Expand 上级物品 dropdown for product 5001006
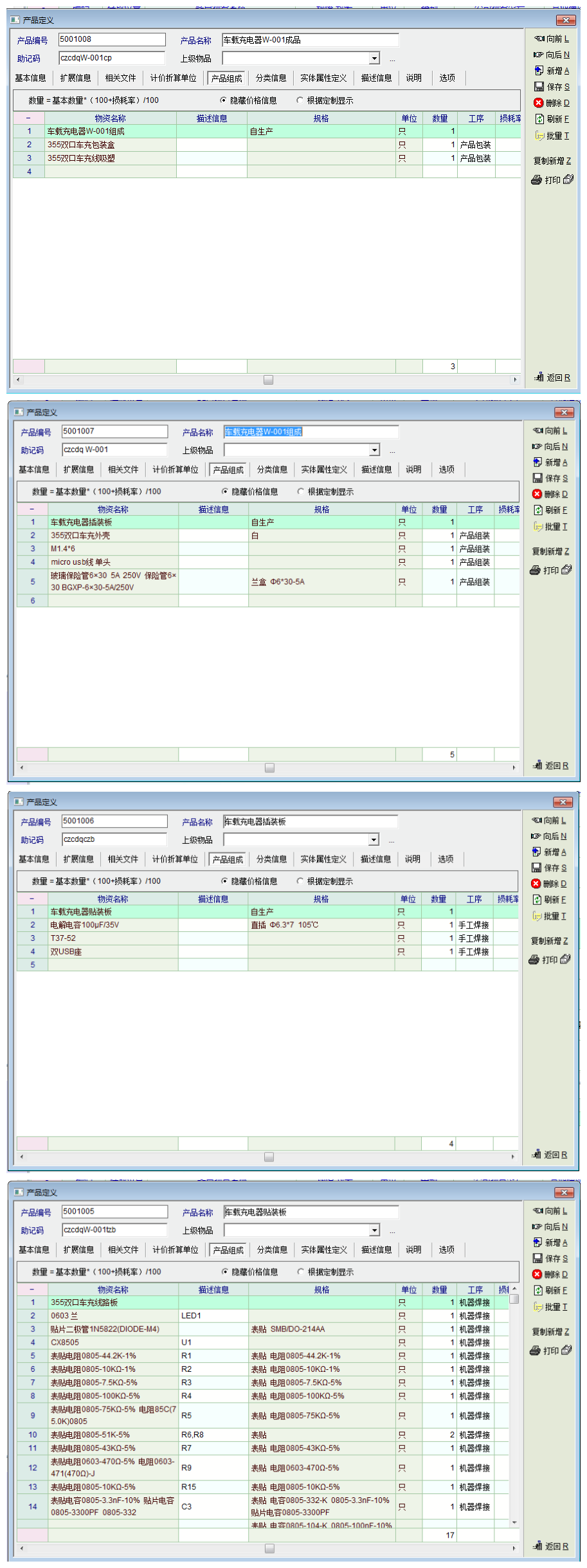Viewport: 587px width, 1568px height. point(374,840)
